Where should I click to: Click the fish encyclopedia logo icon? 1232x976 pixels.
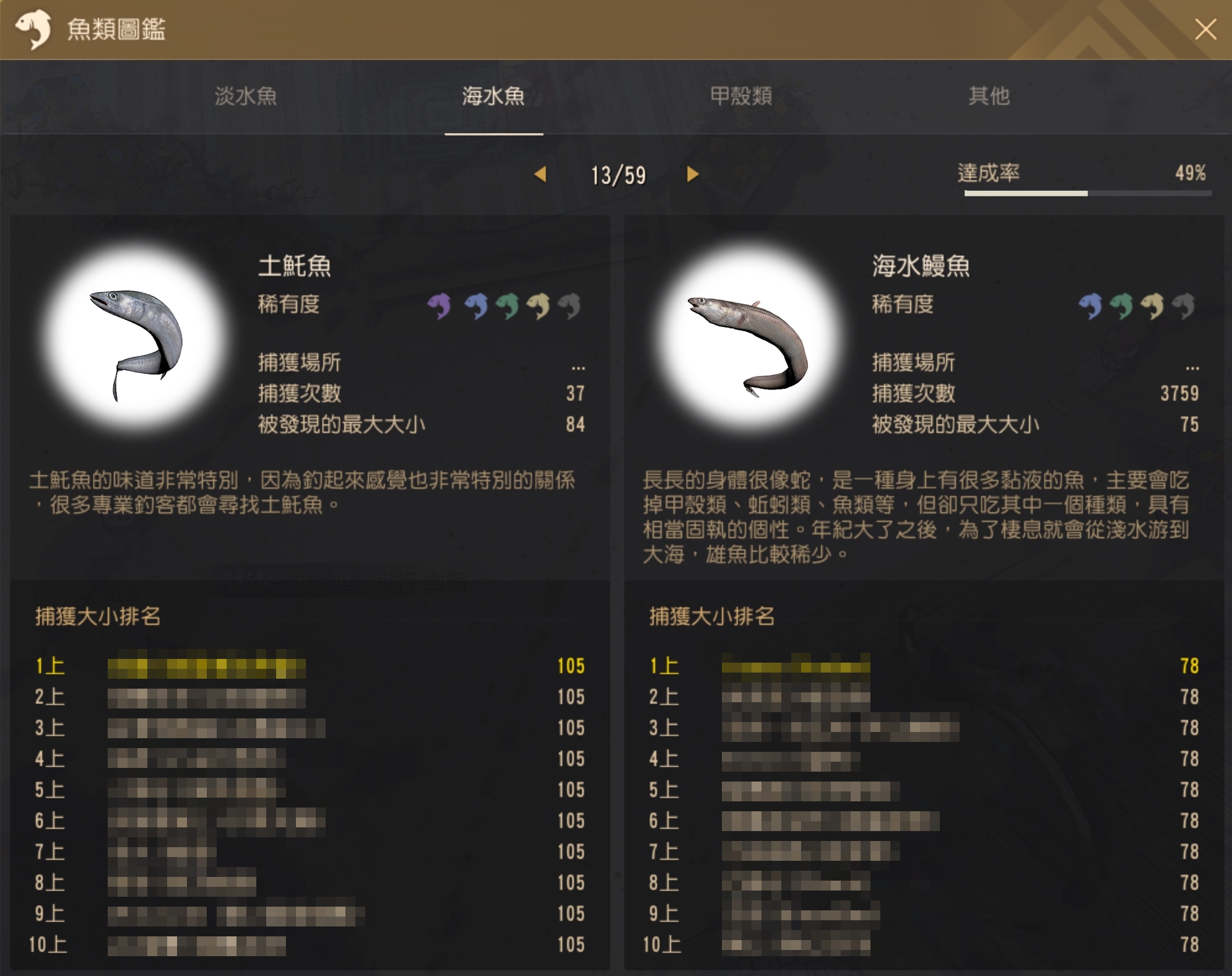[x=33, y=29]
